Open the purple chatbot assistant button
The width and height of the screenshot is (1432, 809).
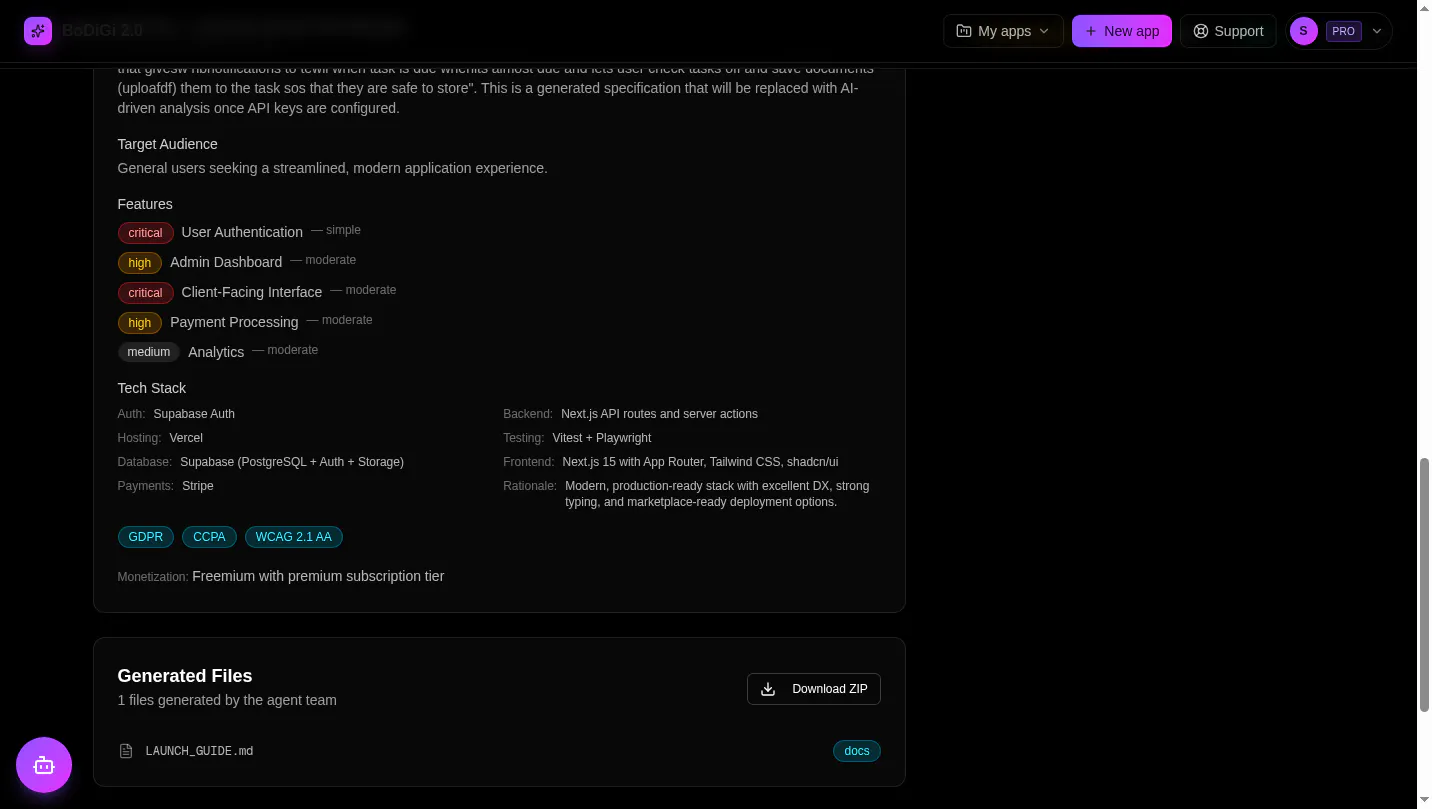[x=44, y=765]
